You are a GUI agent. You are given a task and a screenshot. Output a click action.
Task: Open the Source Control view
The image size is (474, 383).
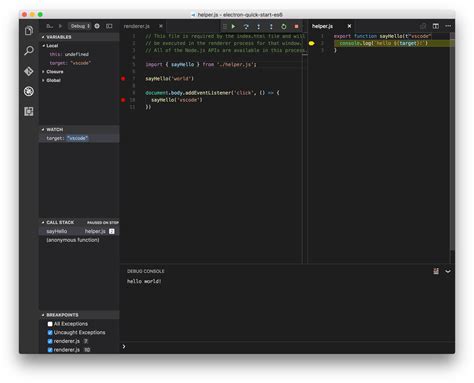click(x=29, y=71)
